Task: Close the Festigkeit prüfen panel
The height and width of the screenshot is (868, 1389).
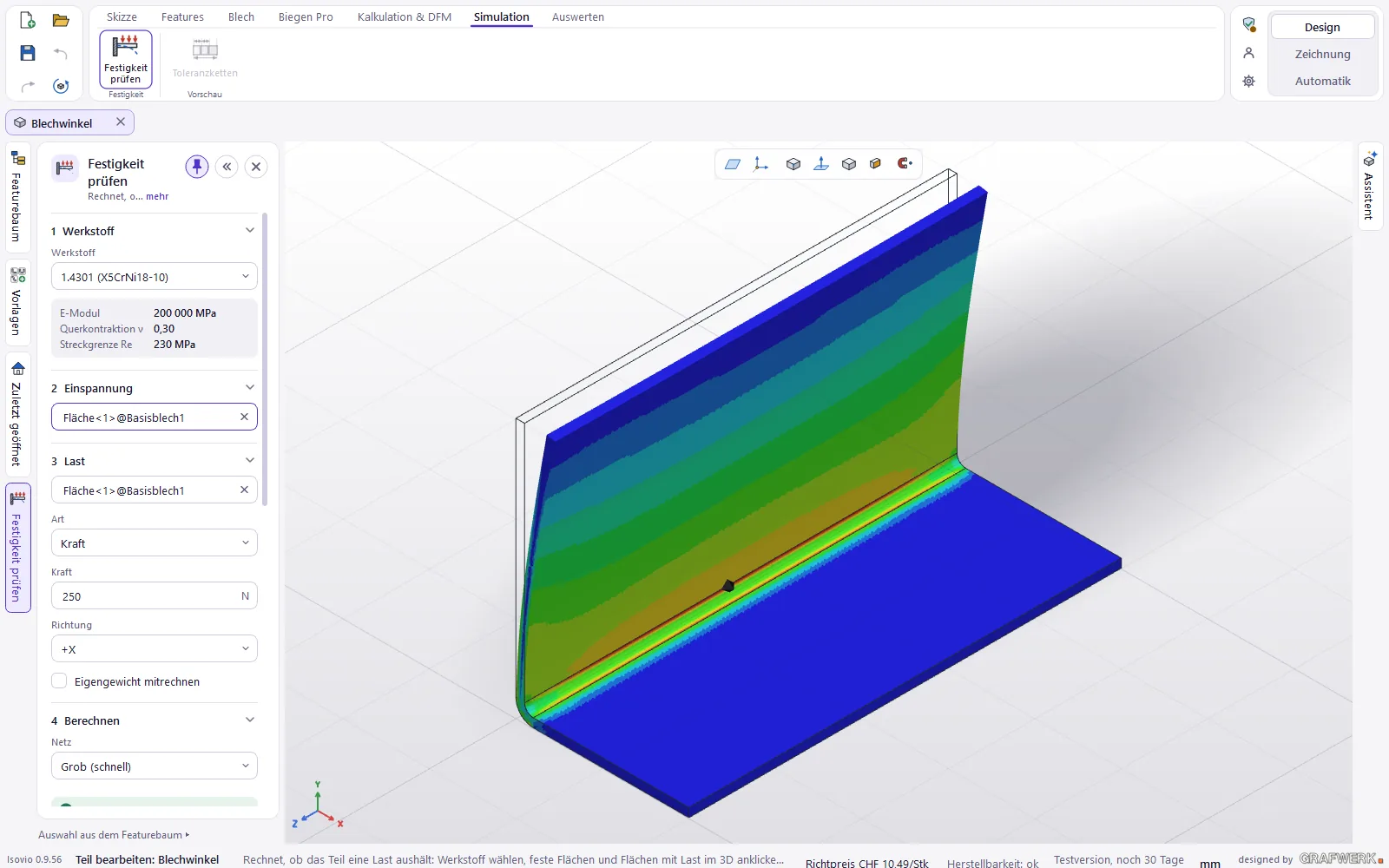Action: (256, 167)
